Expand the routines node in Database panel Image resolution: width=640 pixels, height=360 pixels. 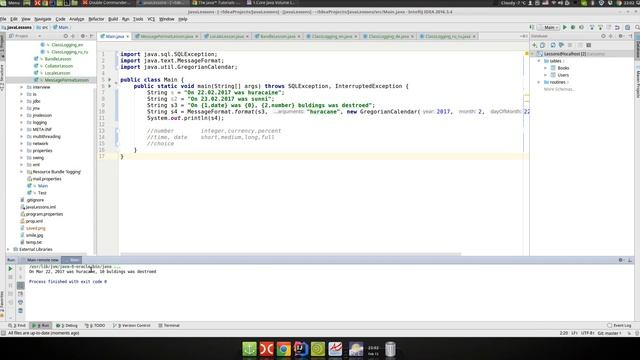pos(539,82)
